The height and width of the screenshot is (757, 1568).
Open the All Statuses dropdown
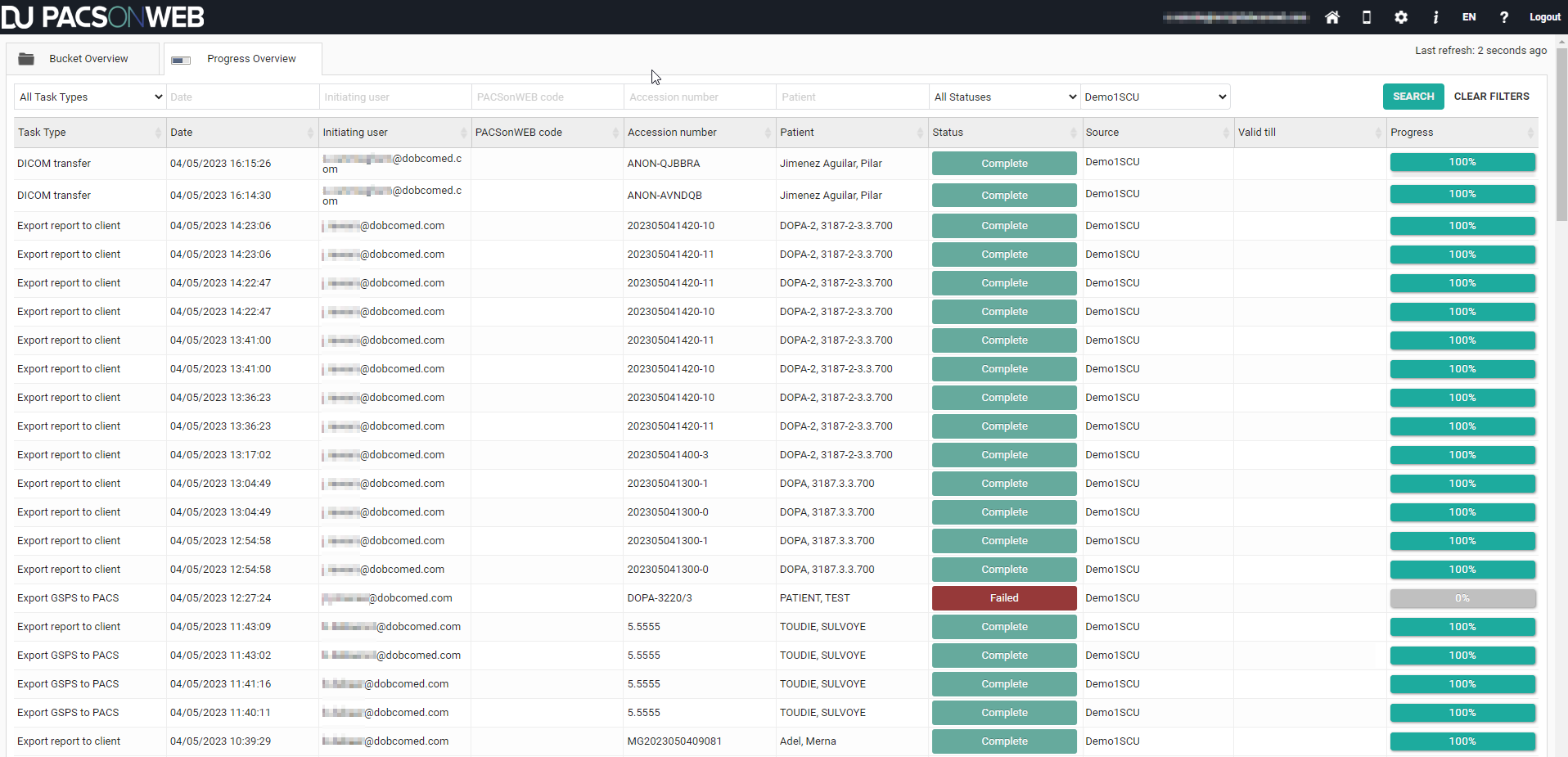pos(1005,97)
